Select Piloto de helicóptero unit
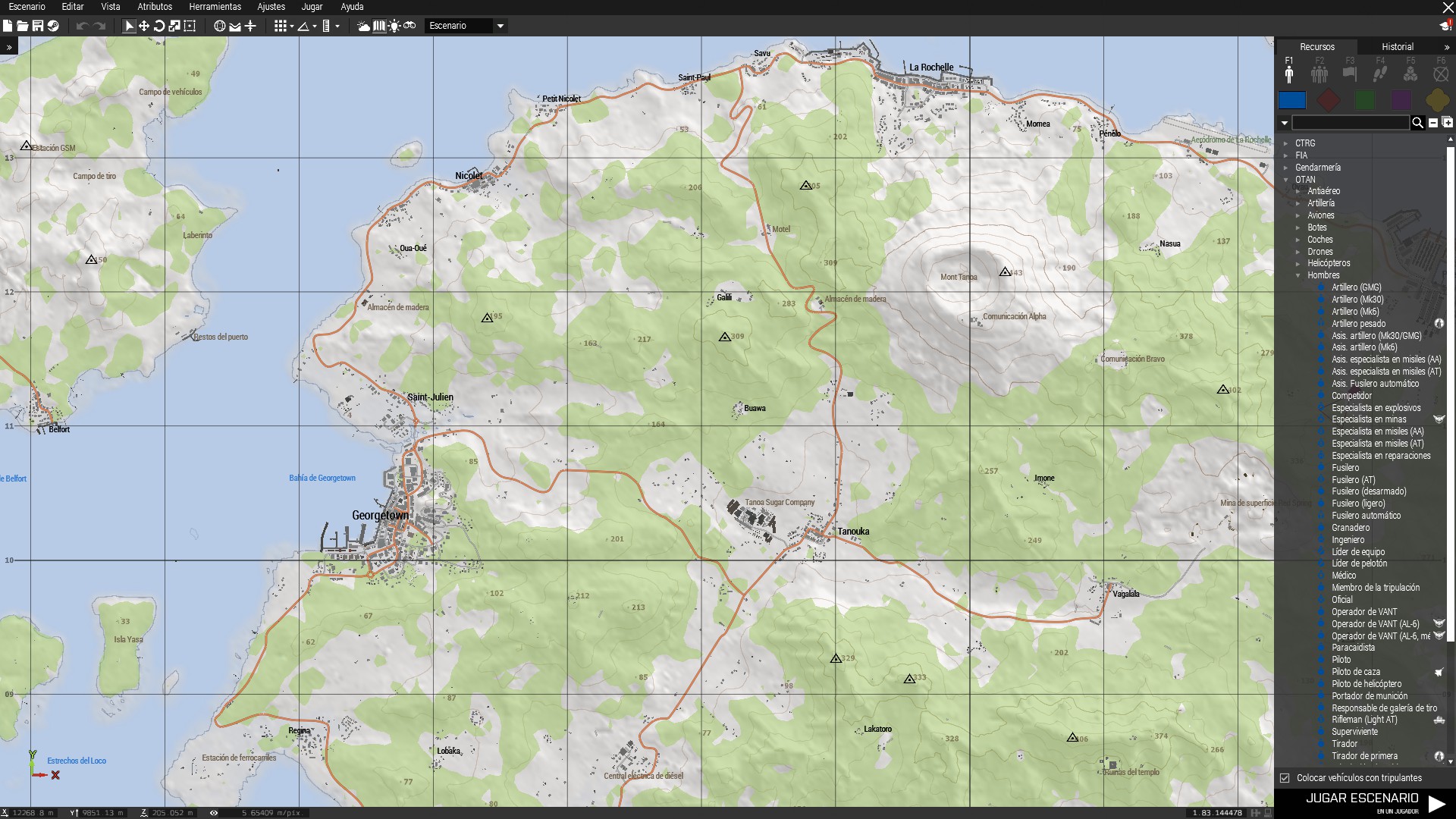 [1367, 684]
